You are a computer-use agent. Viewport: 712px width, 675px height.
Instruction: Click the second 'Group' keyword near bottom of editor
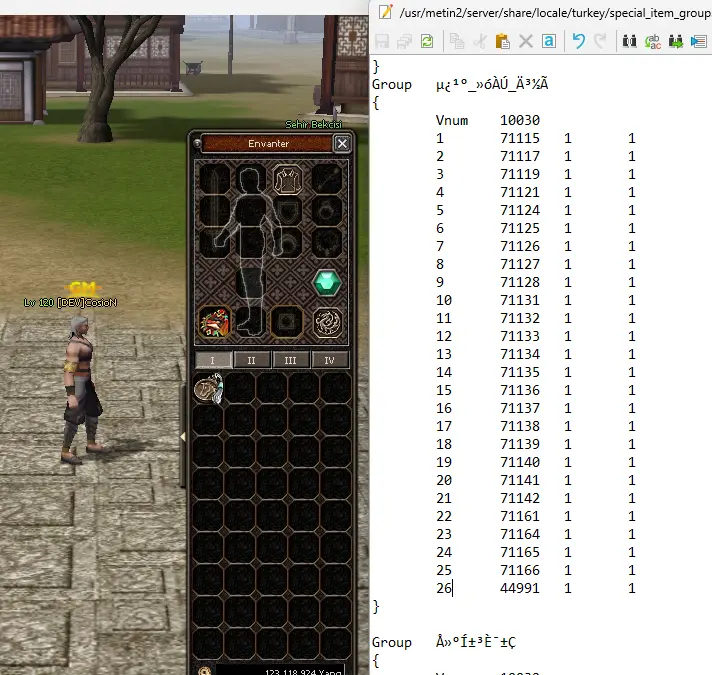pos(392,642)
